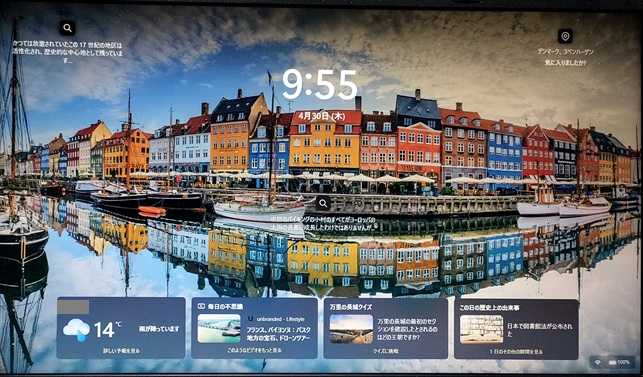Click the Wi-Fi icon in the bottom-right tray
643x377 pixels.
click(597, 363)
